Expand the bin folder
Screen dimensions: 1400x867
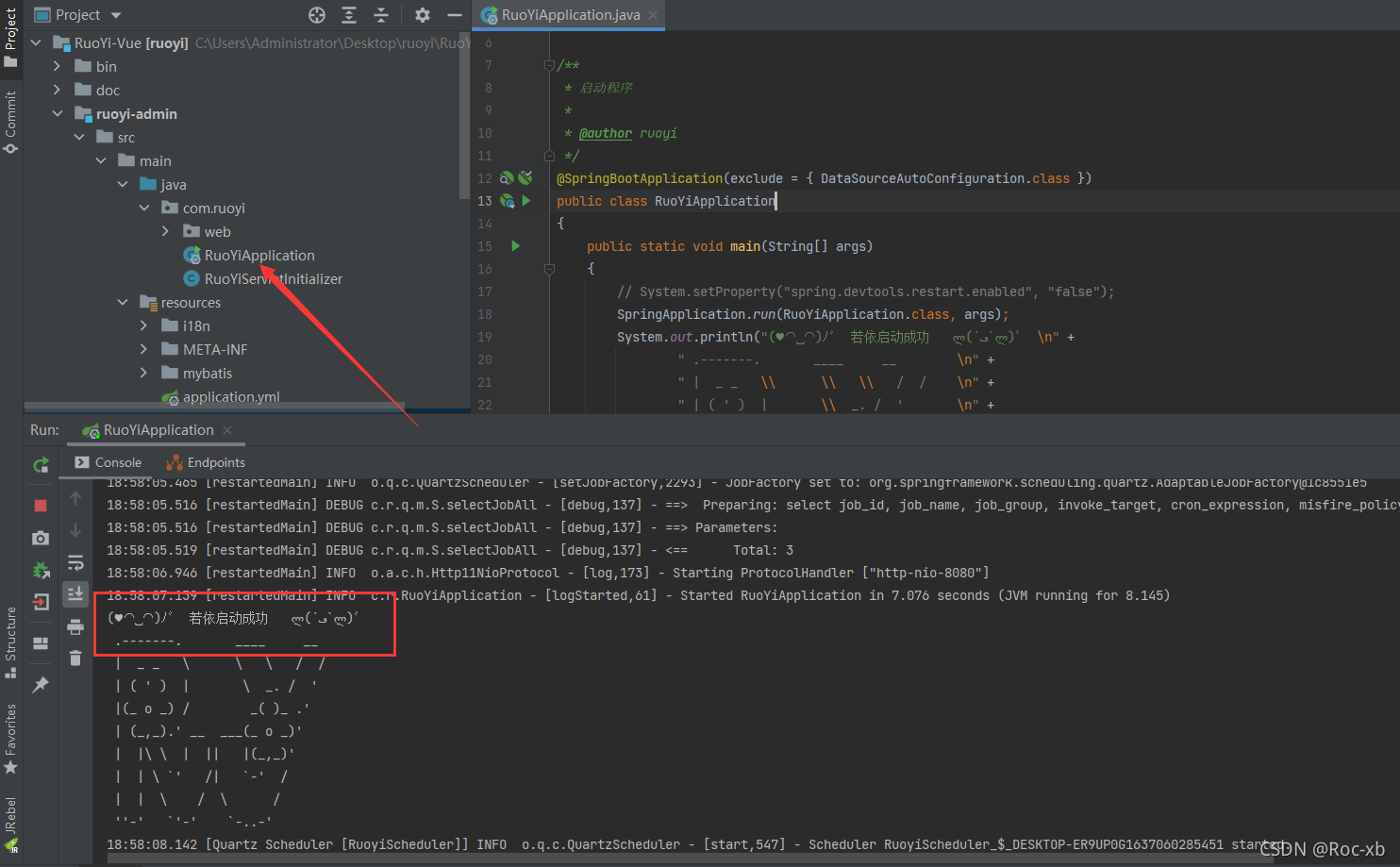click(x=57, y=66)
